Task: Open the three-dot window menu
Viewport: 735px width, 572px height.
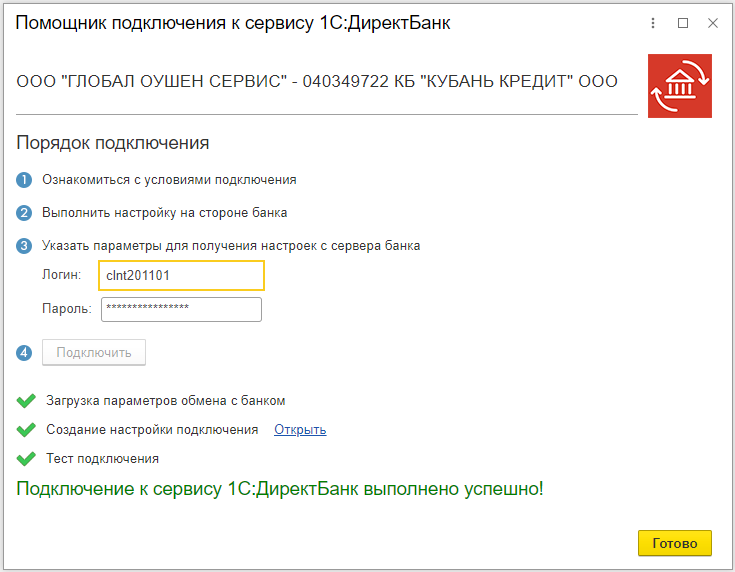Action: (x=653, y=23)
